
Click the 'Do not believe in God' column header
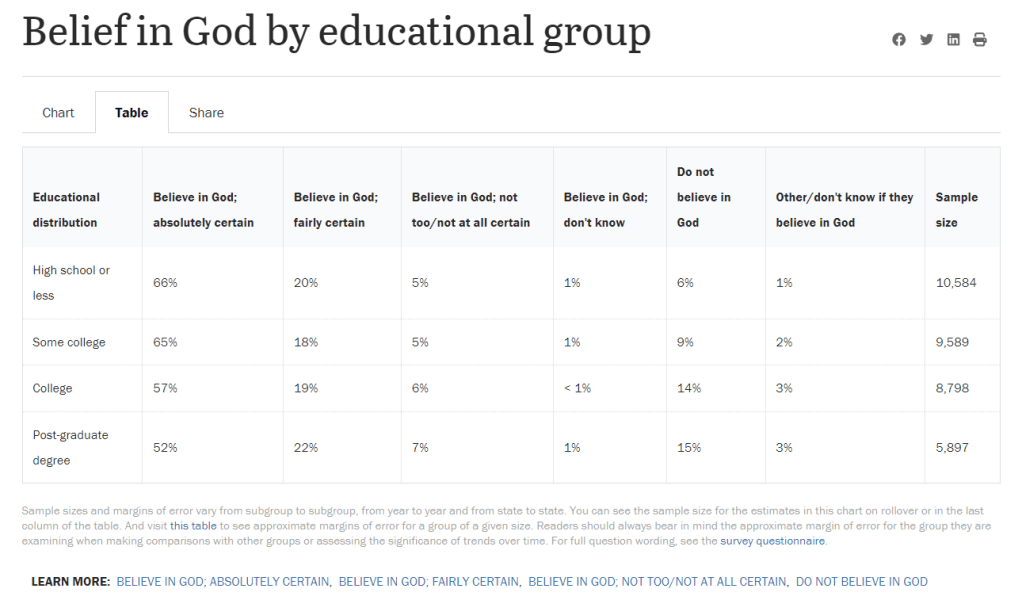click(703, 197)
